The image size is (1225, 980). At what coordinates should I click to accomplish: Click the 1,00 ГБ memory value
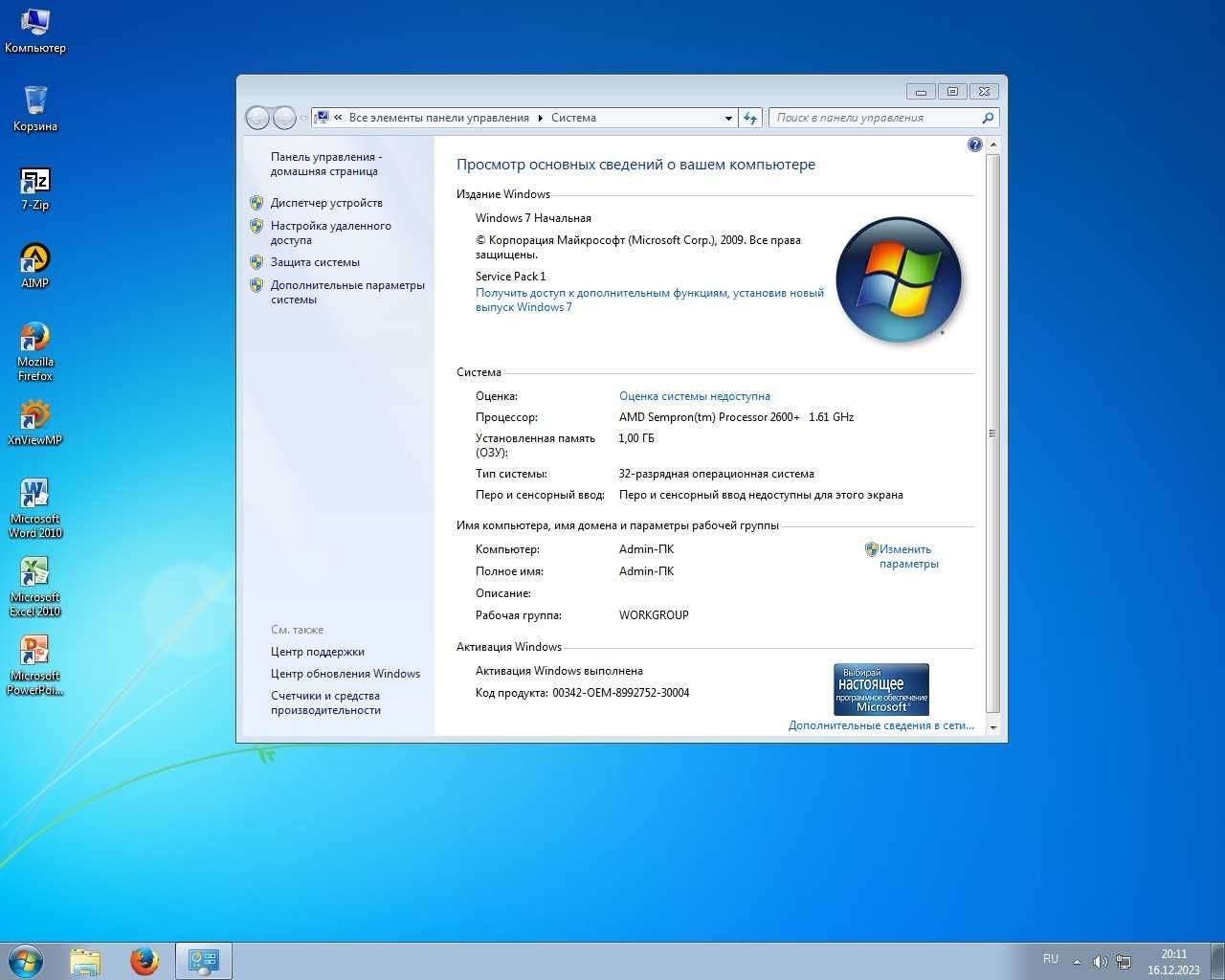[636, 438]
